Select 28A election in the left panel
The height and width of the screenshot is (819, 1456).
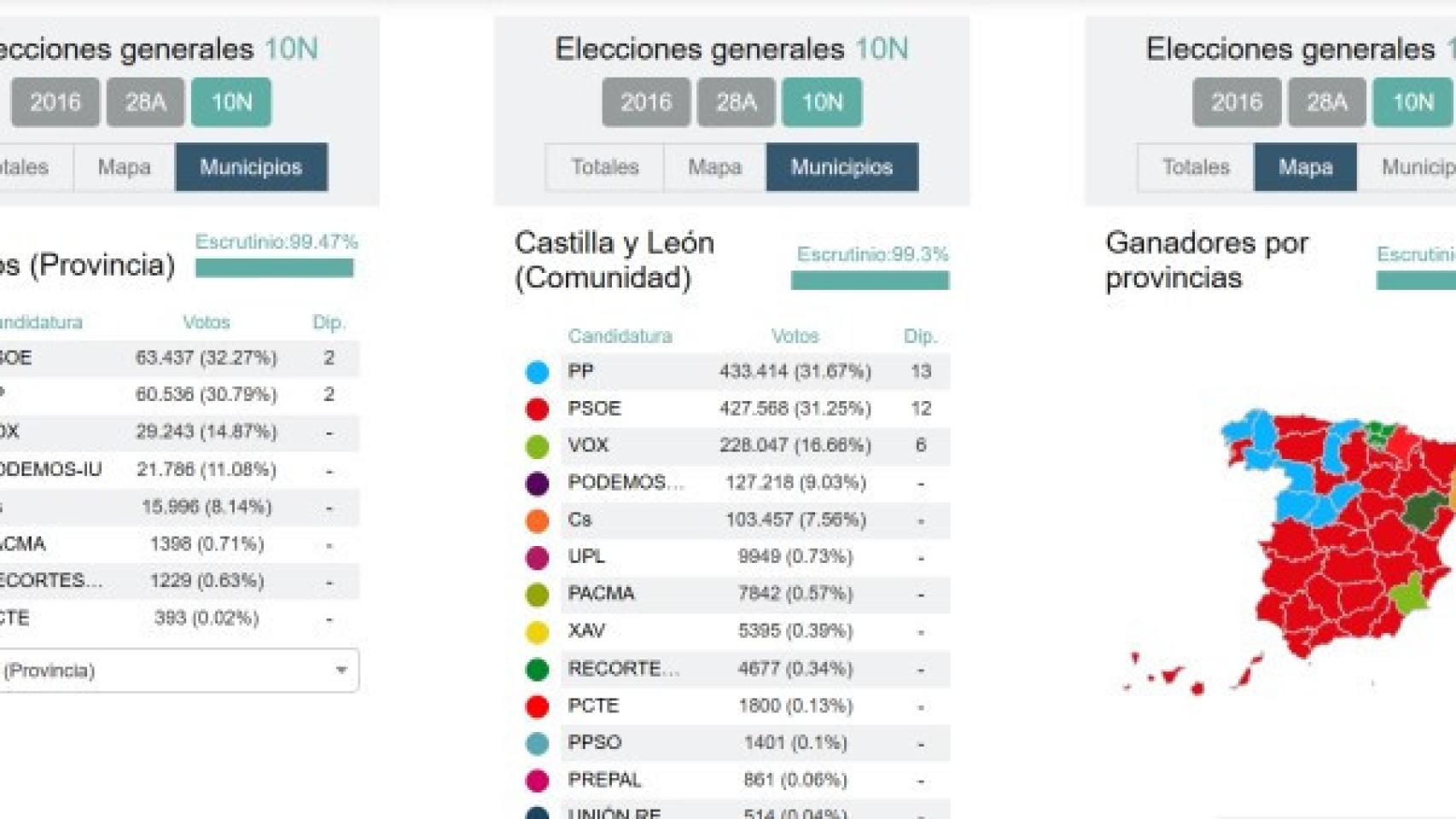tap(145, 102)
